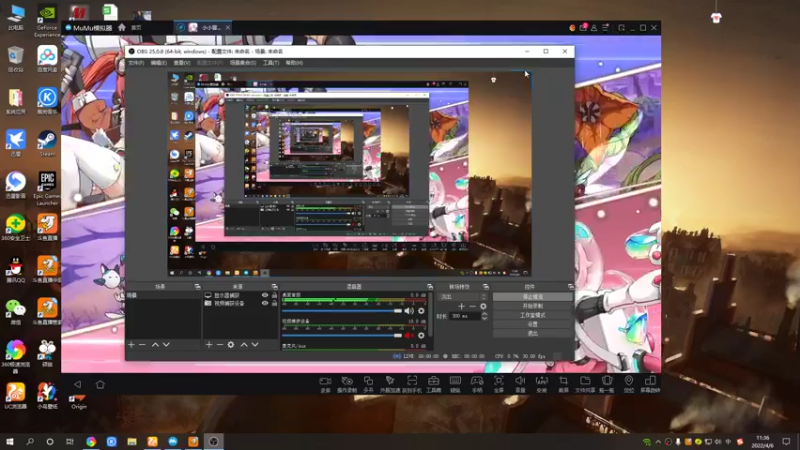Add a new source with the plus icon

(x=209, y=345)
